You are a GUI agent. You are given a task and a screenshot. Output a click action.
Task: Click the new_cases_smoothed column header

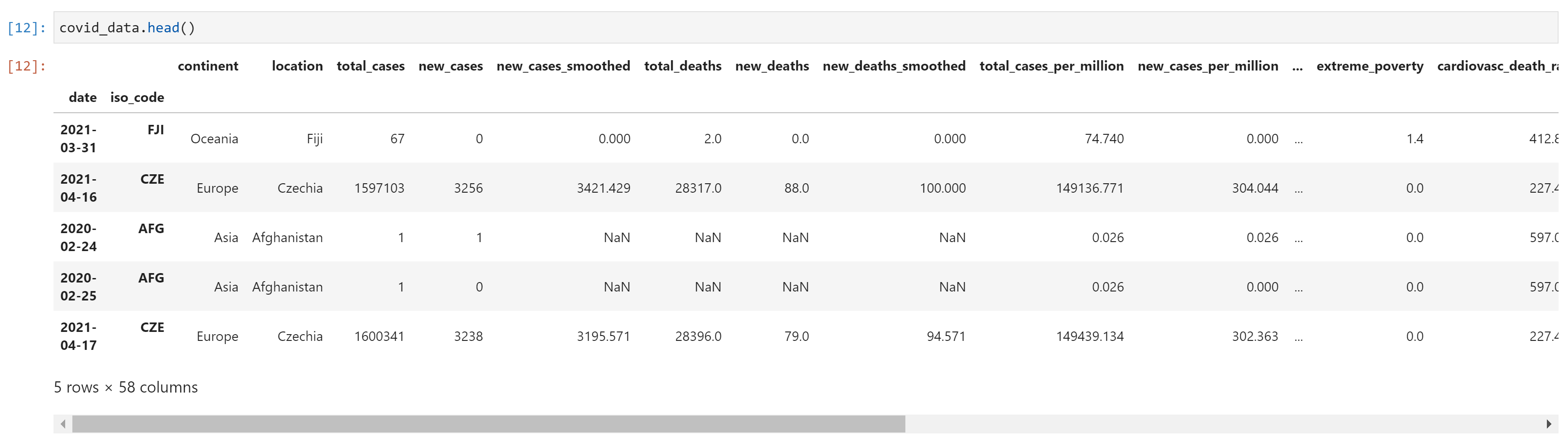[x=563, y=66]
